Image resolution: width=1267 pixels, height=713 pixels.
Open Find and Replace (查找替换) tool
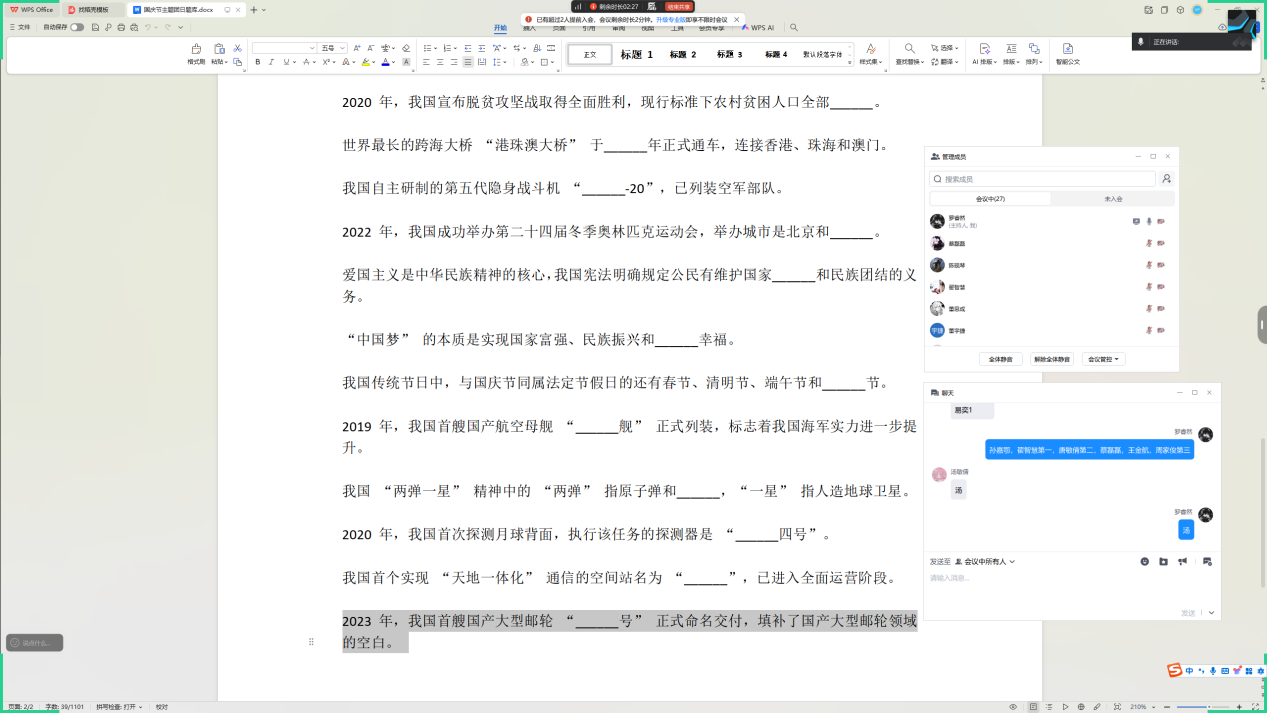tap(909, 54)
